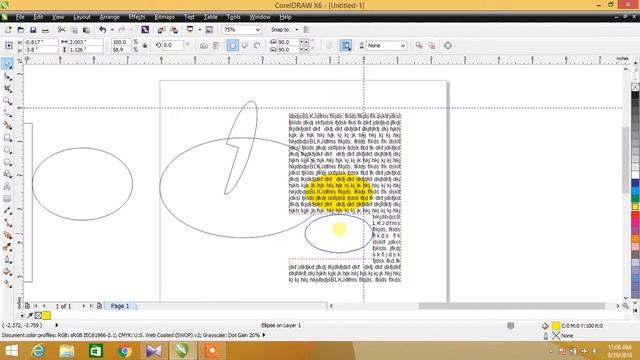Screen dimensions: 640x360
Task: Click the Export icon
Action: pos(174,30)
